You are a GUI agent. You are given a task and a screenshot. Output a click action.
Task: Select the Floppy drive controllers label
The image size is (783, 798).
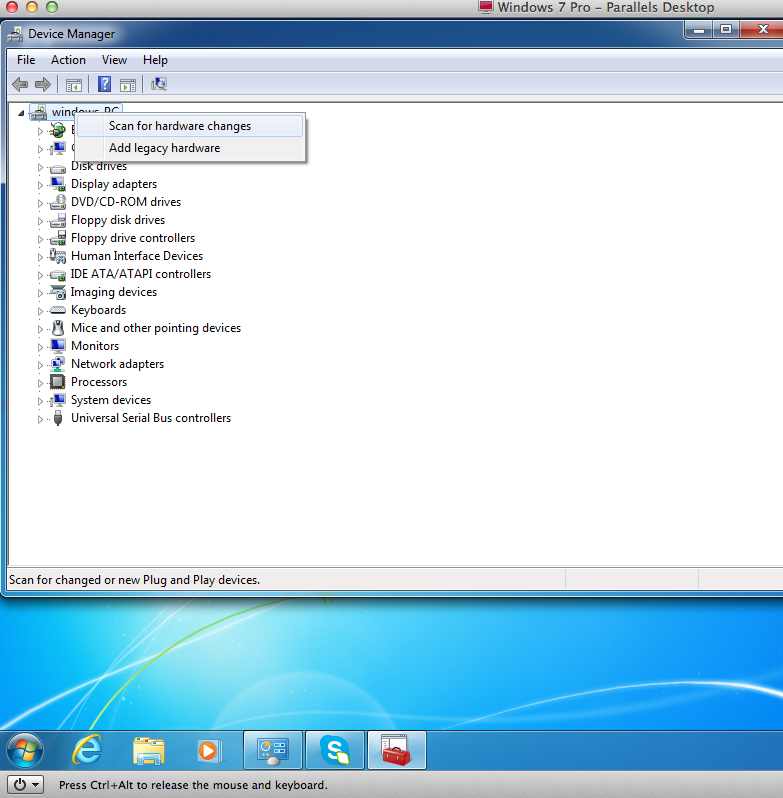pos(133,238)
